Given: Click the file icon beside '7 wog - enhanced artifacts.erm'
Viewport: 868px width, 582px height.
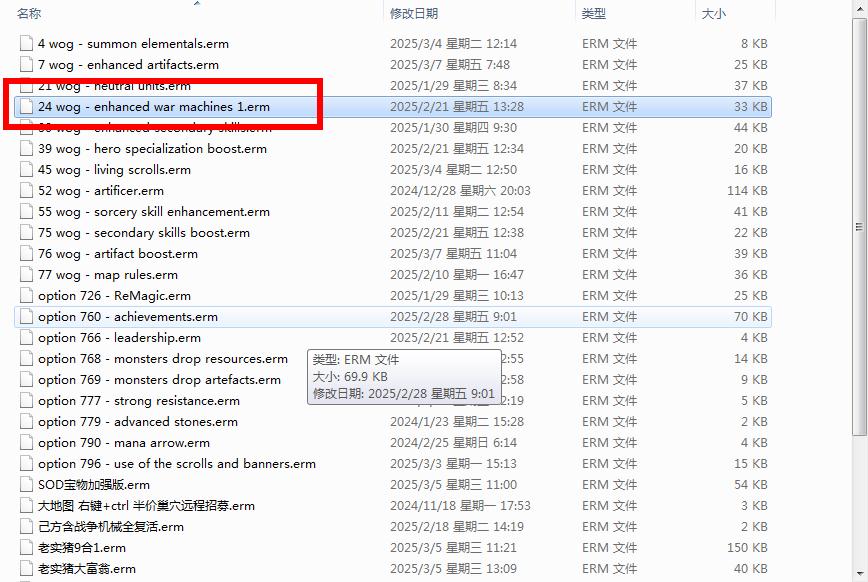Looking at the screenshot, I should [x=26, y=64].
